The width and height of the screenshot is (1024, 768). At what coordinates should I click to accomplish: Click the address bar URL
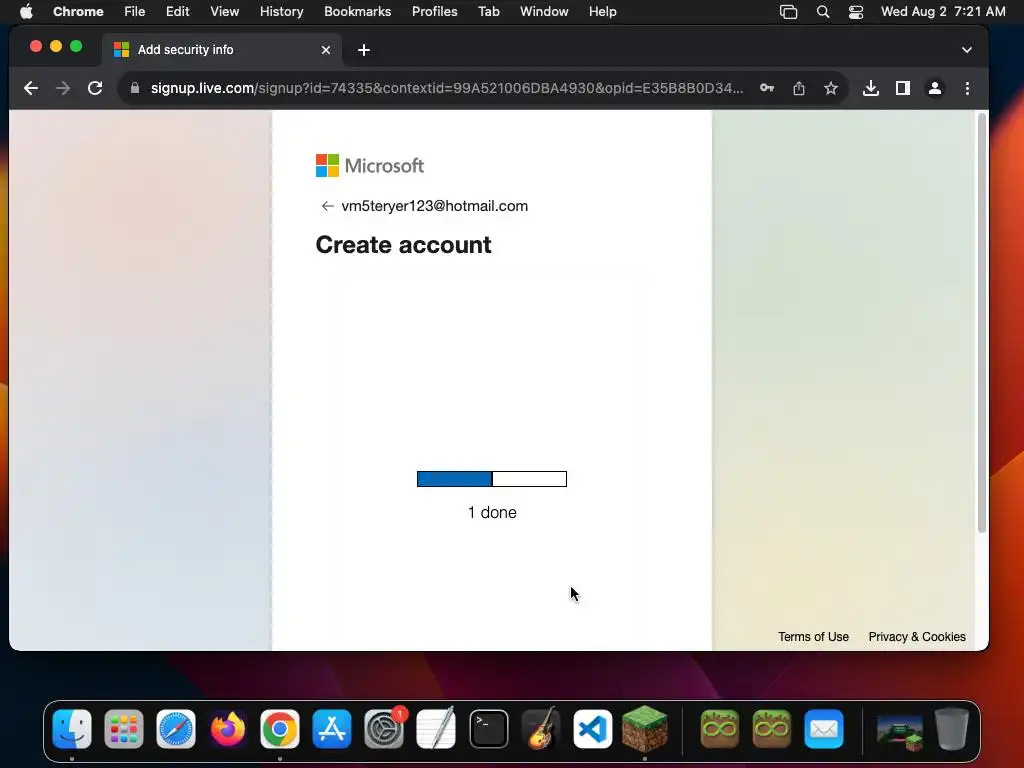[x=447, y=88]
